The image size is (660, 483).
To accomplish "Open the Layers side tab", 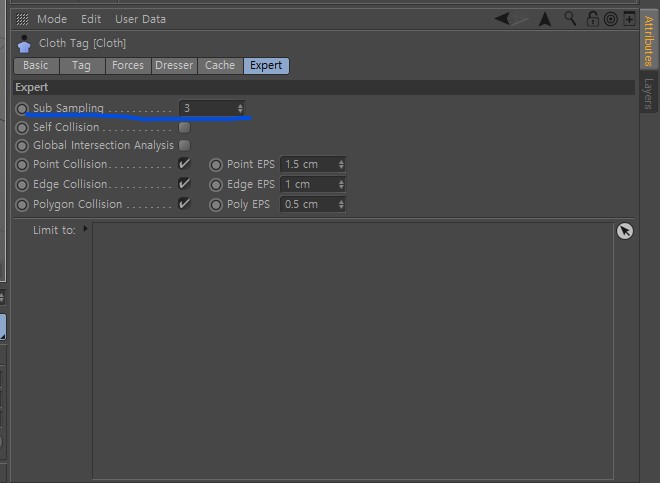I will click(x=648, y=93).
